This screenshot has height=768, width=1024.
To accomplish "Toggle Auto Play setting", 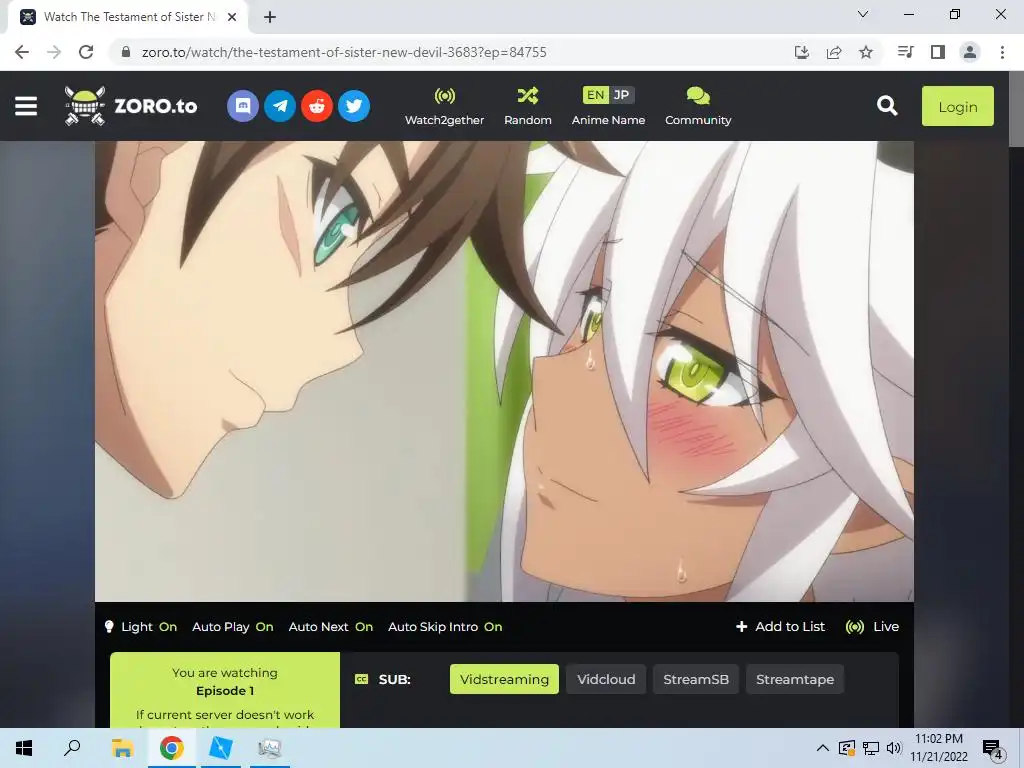I will tap(232, 627).
